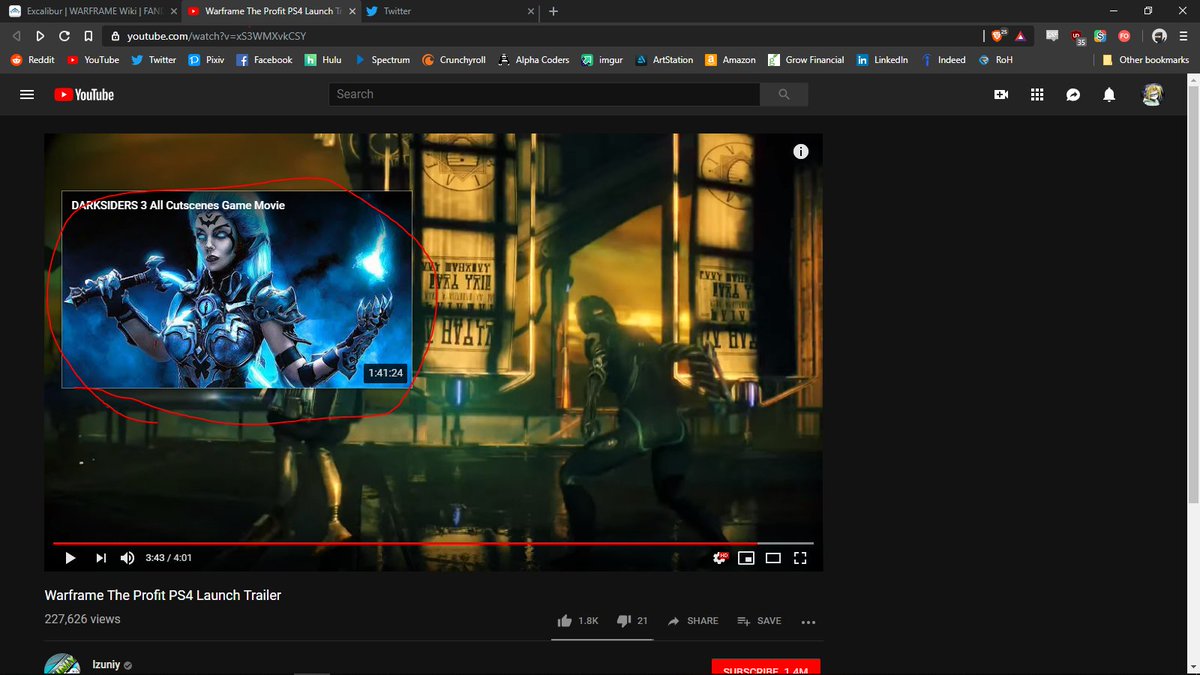Like the video (1.8K)

(x=578, y=621)
